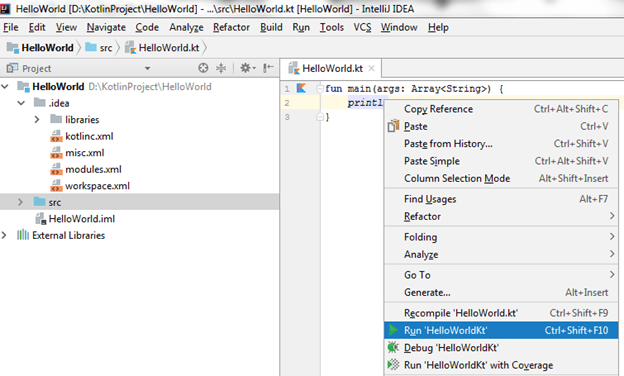This screenshot has width=624, height=376.
Task: Close the HelloWorld.kt editor tab
Action: click(x=371, y=68)
